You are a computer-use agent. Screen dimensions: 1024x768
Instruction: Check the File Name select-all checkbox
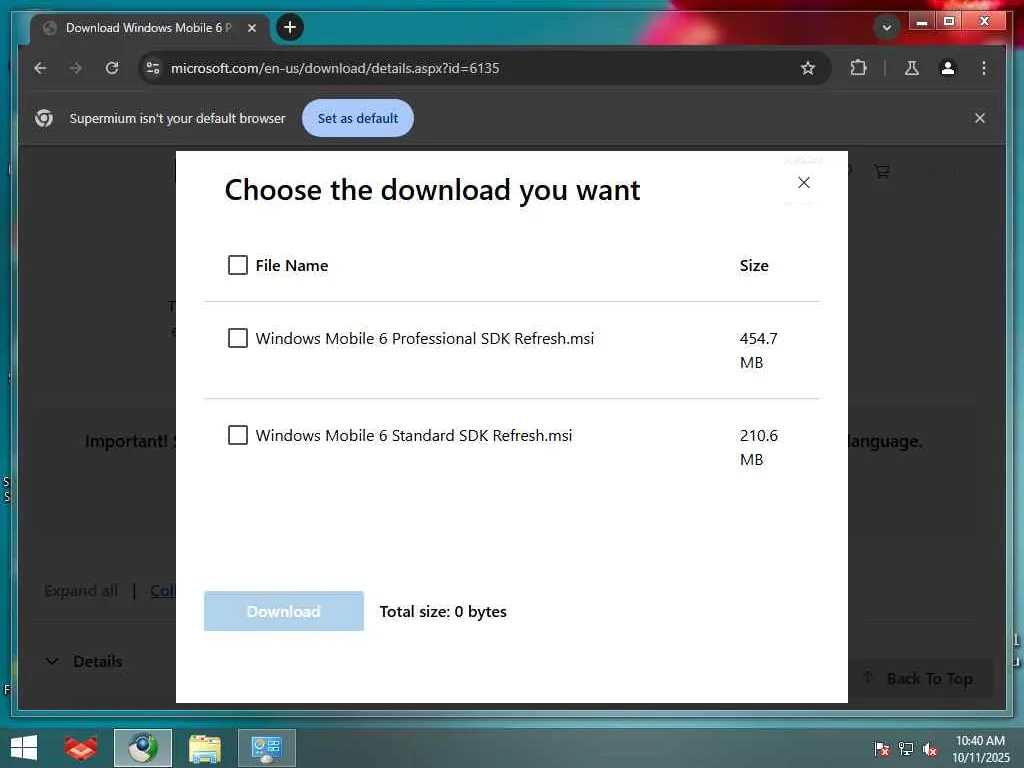238,265
